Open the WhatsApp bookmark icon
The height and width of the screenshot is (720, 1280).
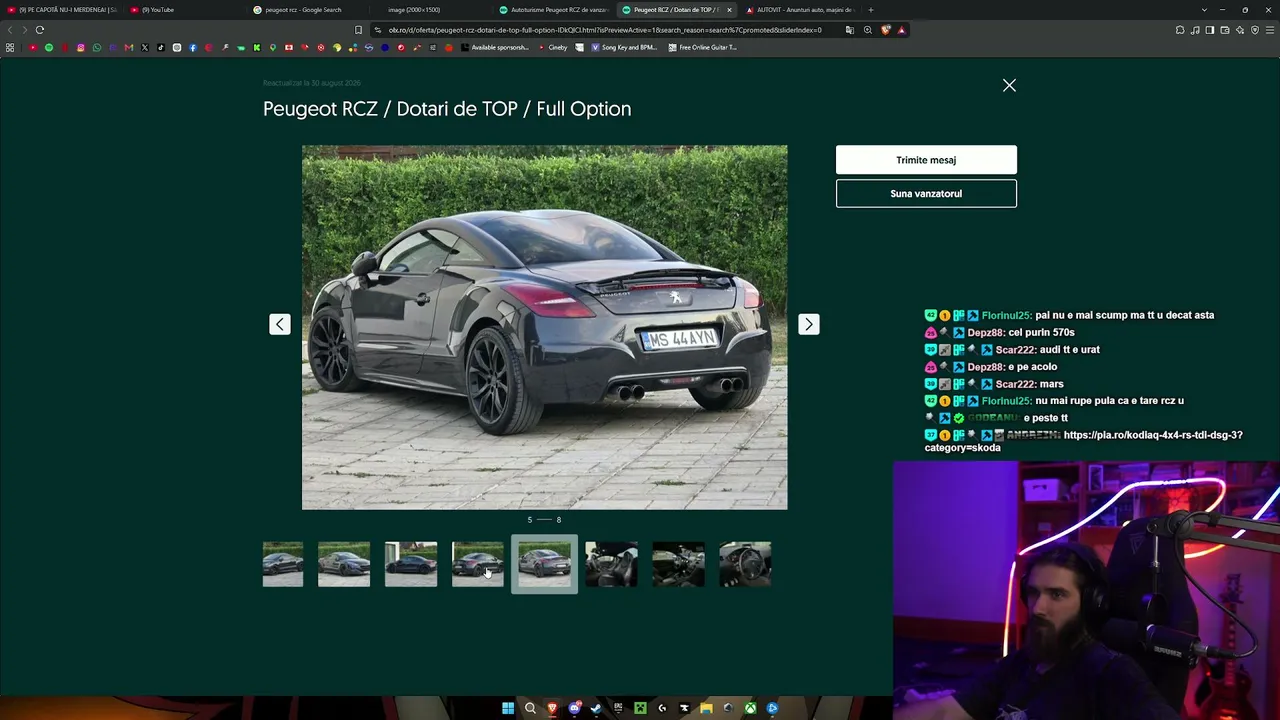pyautogui.click(x=97, y=48)
